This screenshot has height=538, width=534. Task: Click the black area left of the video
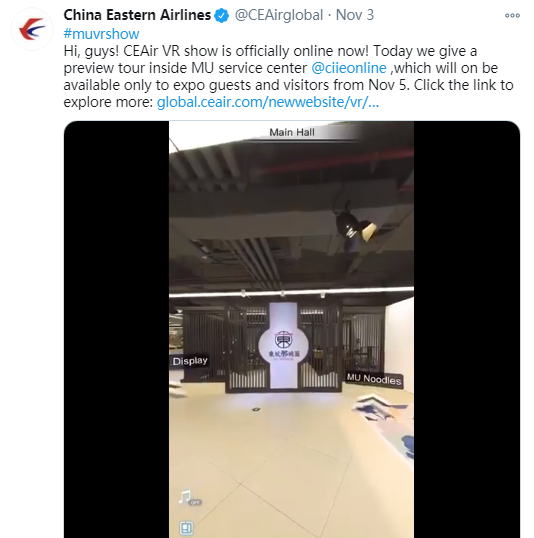click(x=117, y=329)
